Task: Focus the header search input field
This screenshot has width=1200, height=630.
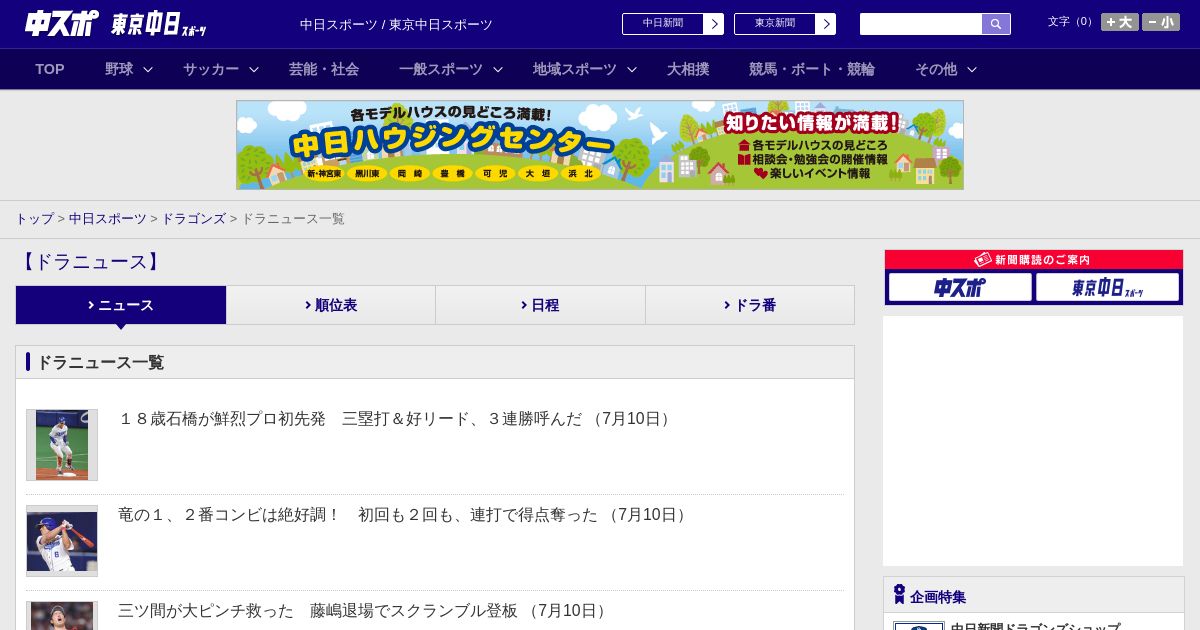Action: [921, 24]
